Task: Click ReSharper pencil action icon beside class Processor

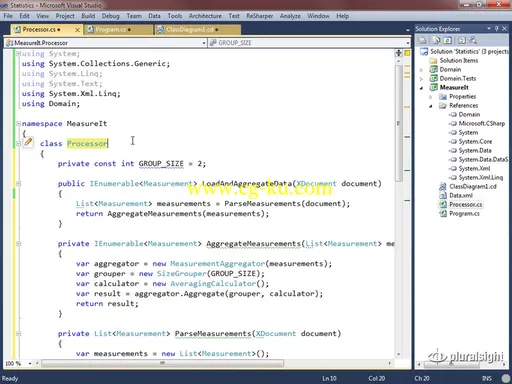Action: pyautogui.click(x=28, y=142)
